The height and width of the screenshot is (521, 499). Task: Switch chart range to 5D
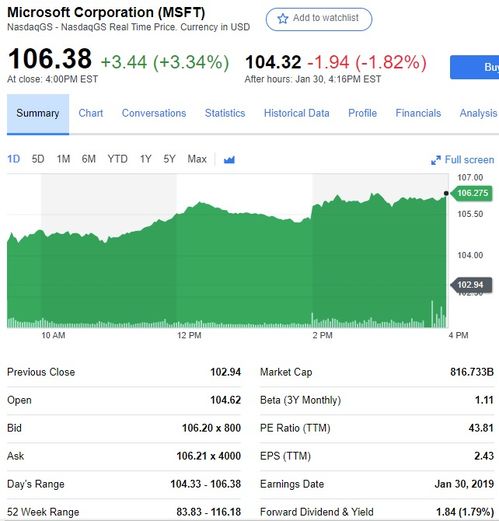[38, 159]
